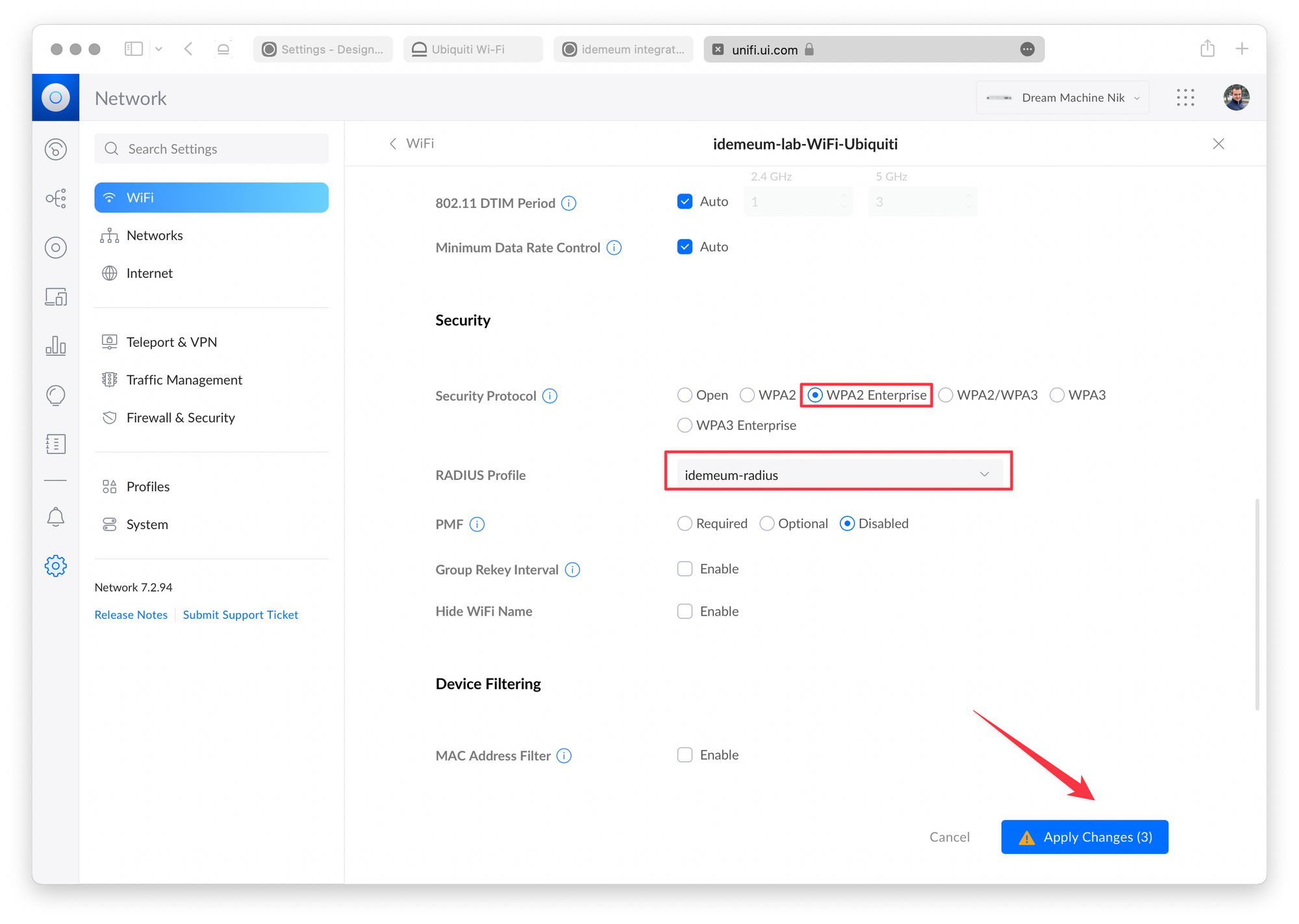Switch to the Ubiquiti Wi-Fi browser tab
Viewport: 1299px width, 924px height.
pos(473,49)
